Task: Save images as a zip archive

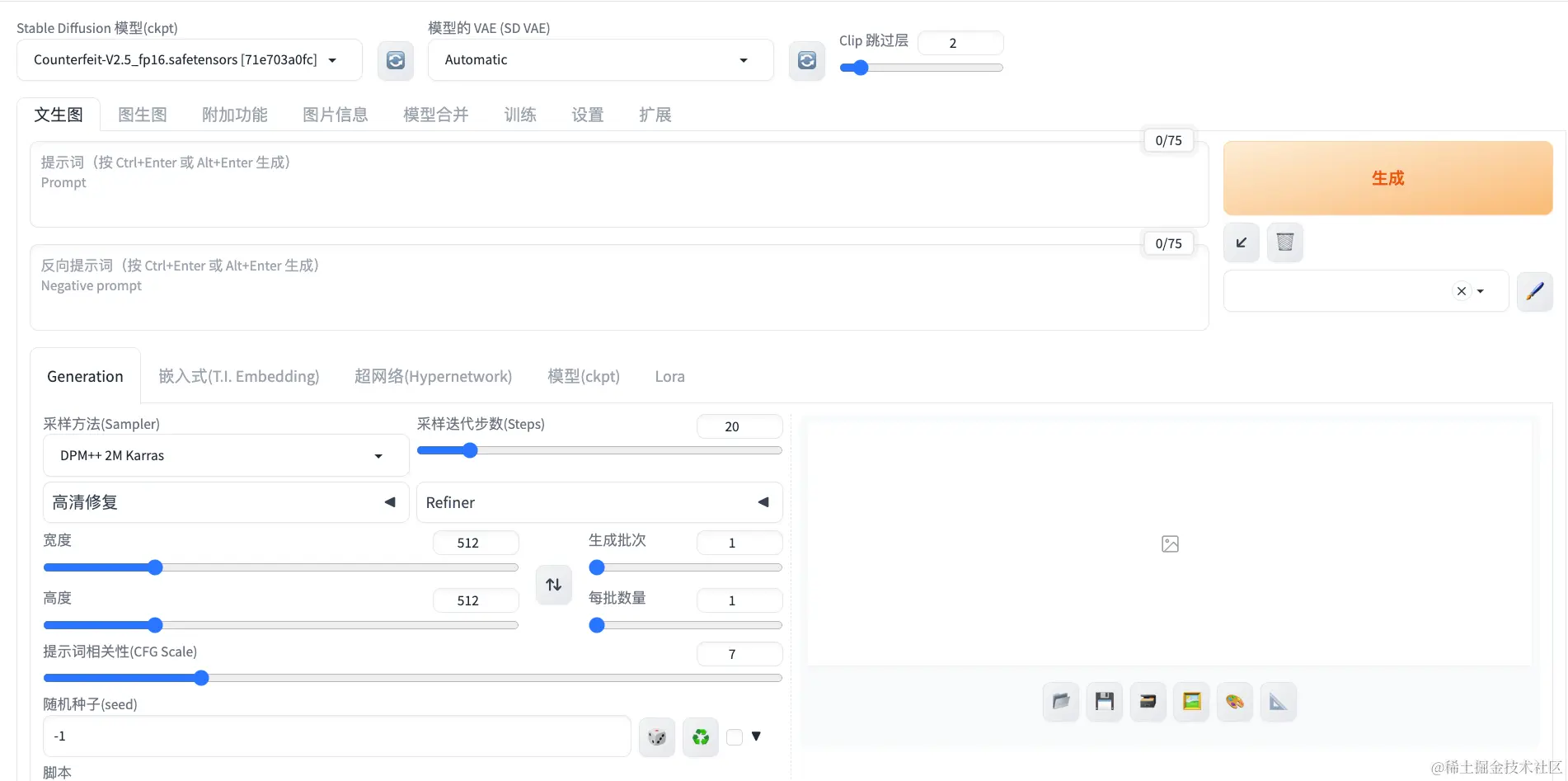Action: tap(1148, 702)
